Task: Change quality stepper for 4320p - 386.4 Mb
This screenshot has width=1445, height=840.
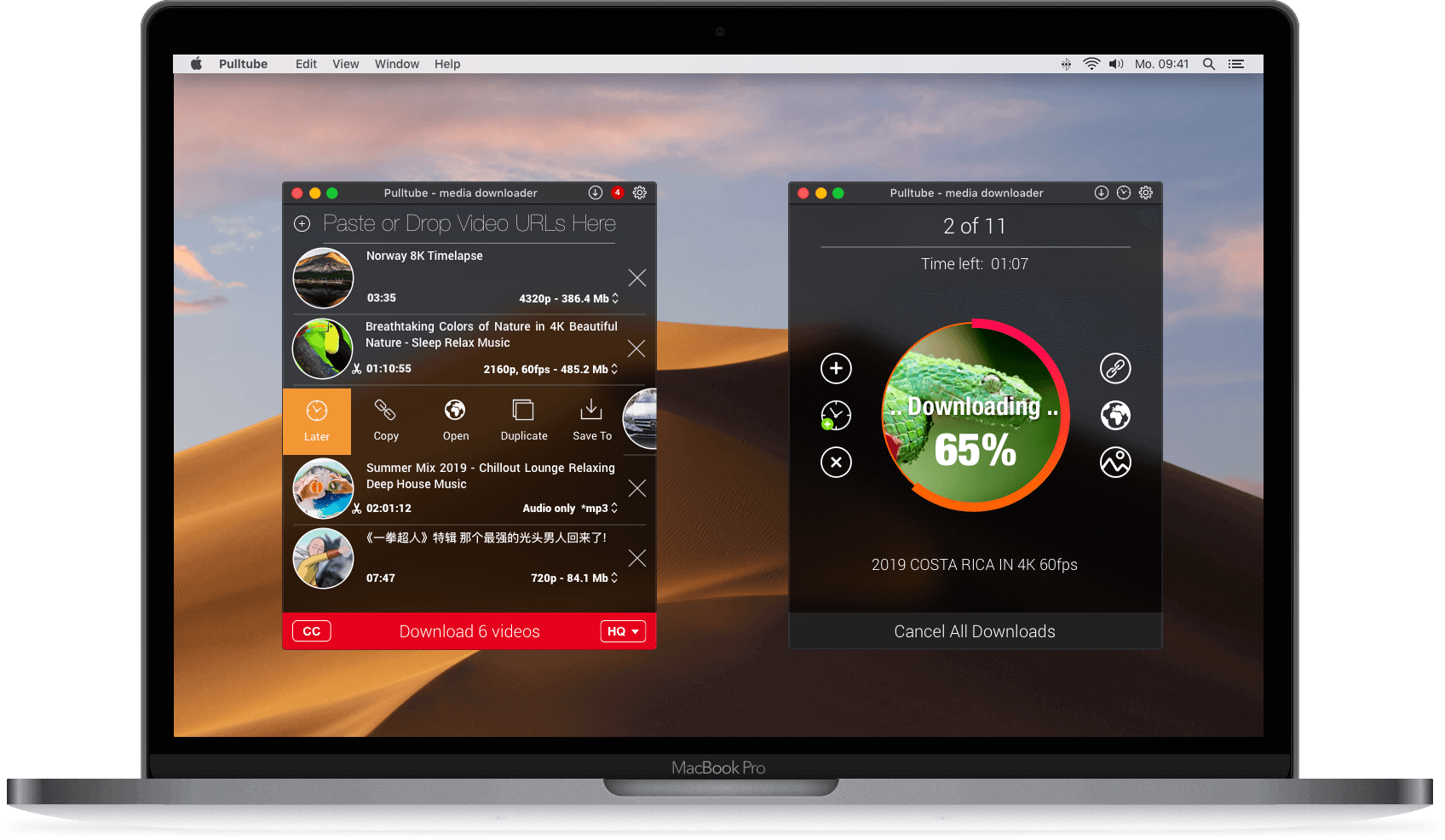Action: tap(615, 298)
